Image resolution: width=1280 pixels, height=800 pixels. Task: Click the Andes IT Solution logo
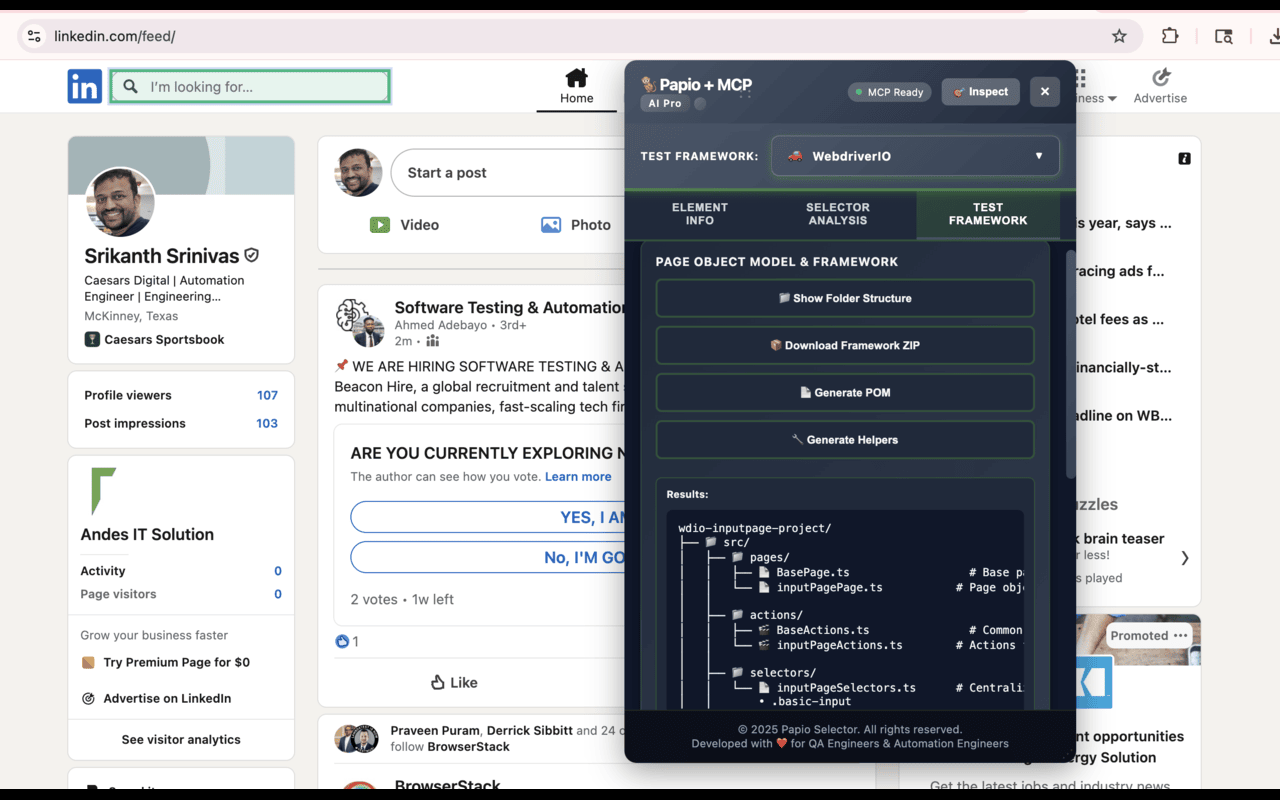tap(104, 491)
